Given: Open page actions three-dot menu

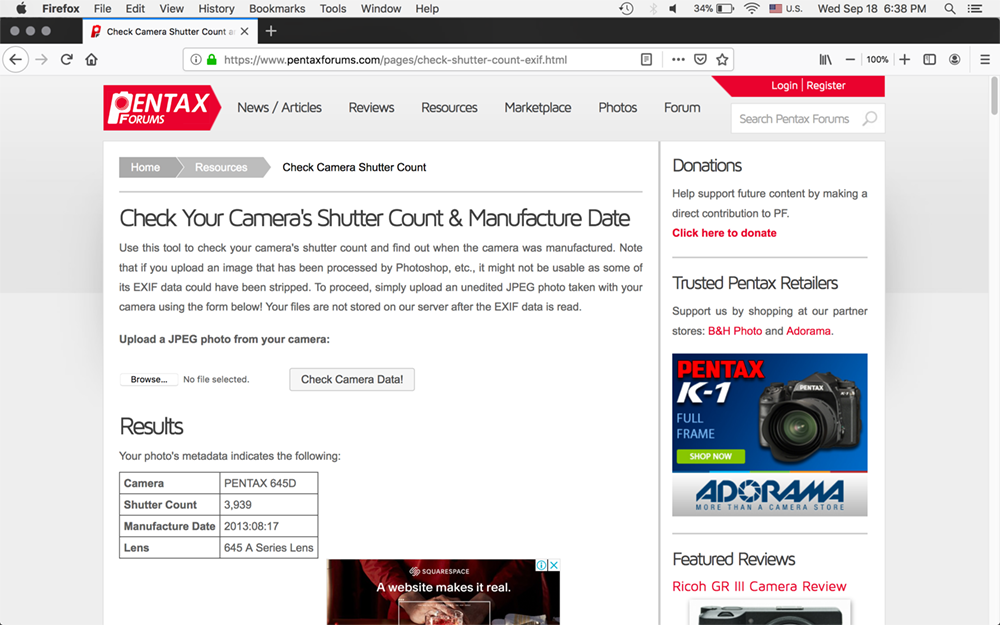Looking at the screenshot, I should (678, 60).
